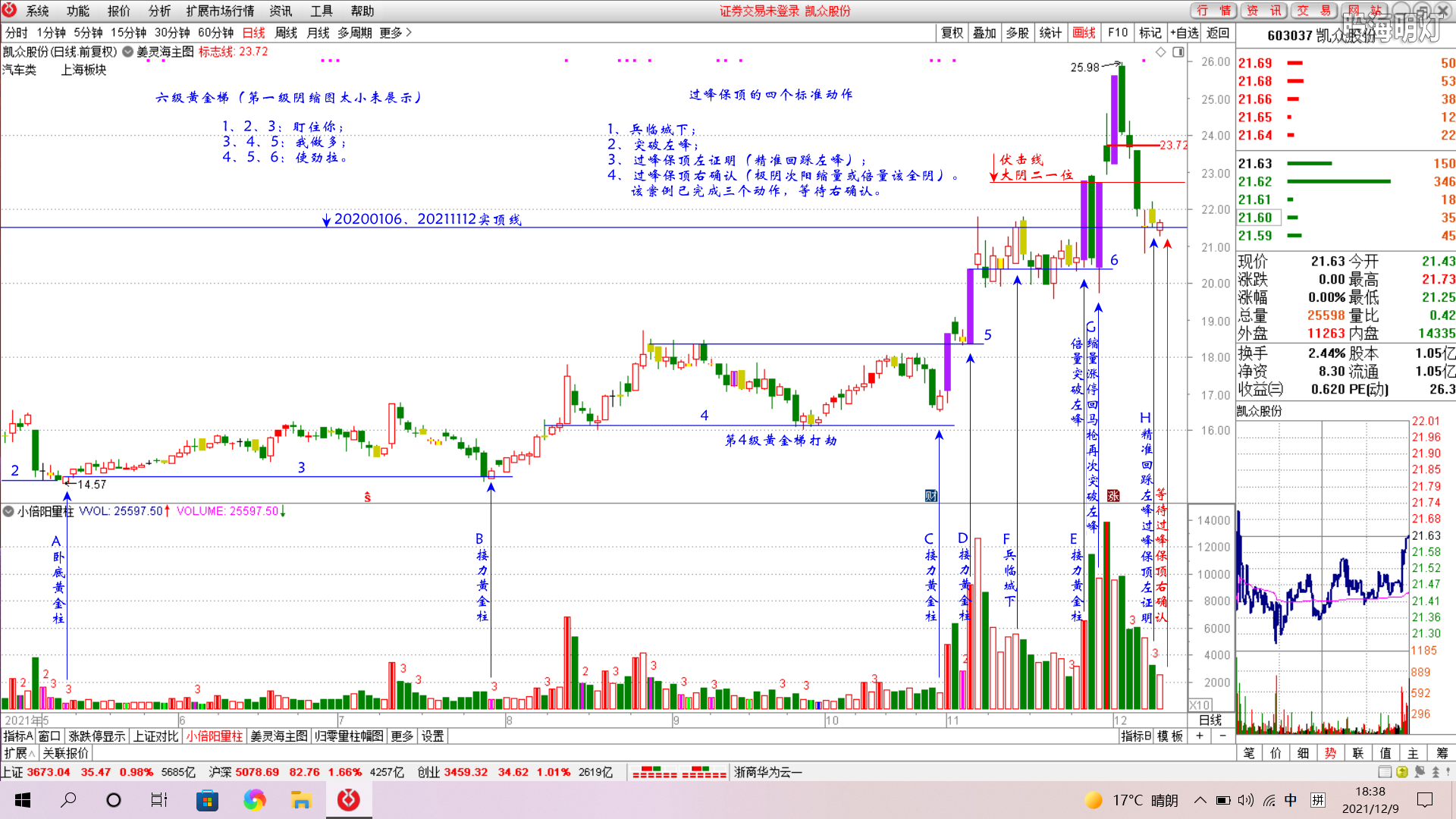Viewport: 1456px width, 819px height.
Task: Switch to the 分时 chart period
Action: click(16, 33)
